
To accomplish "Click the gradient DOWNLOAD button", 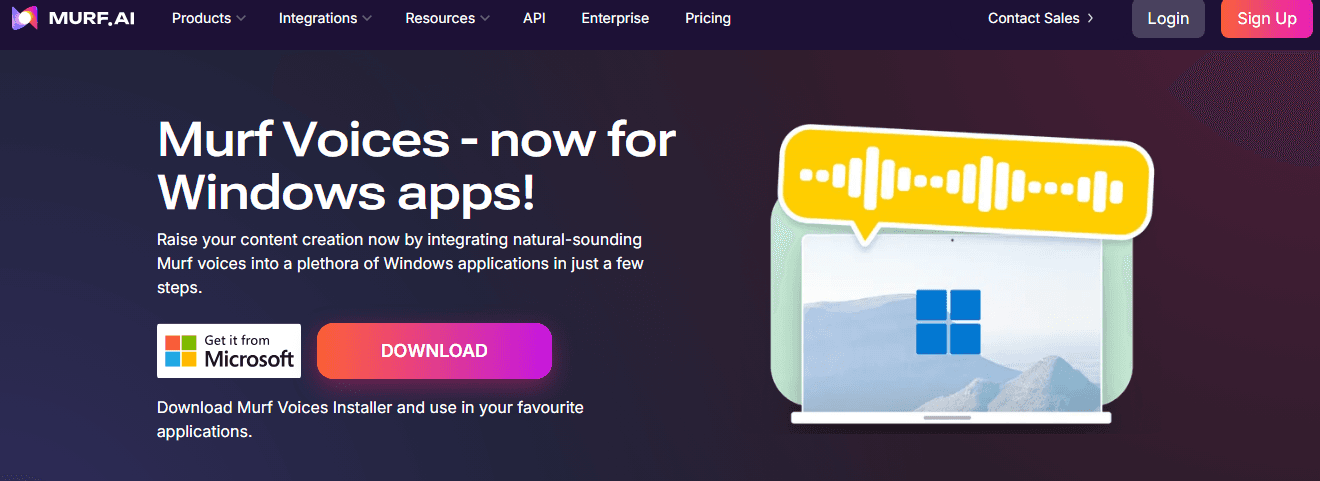I will tap(434, 351).
